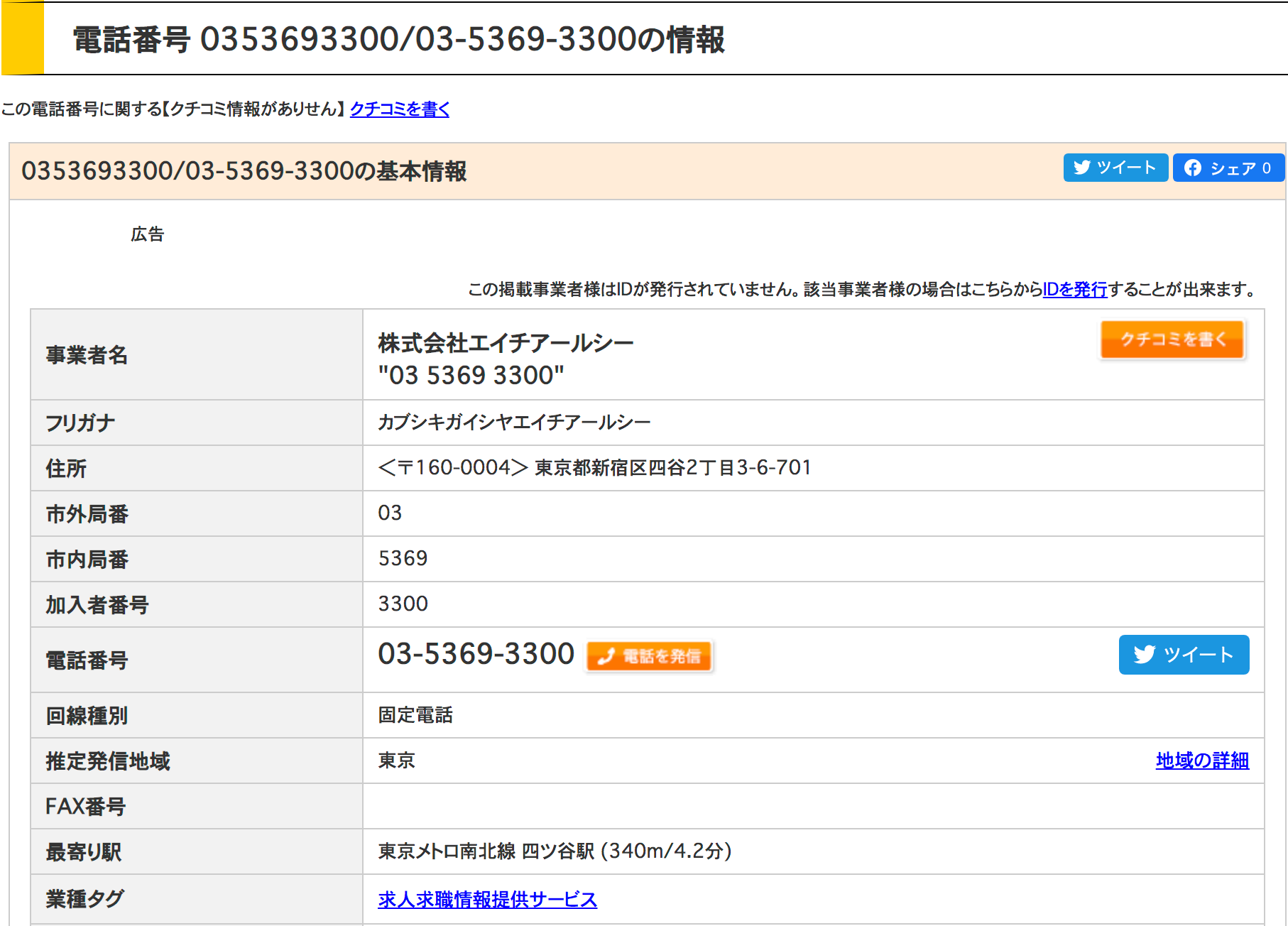Open the クチコミを書く link under the title
This screenshot has height=926, width=1288.
399,109
